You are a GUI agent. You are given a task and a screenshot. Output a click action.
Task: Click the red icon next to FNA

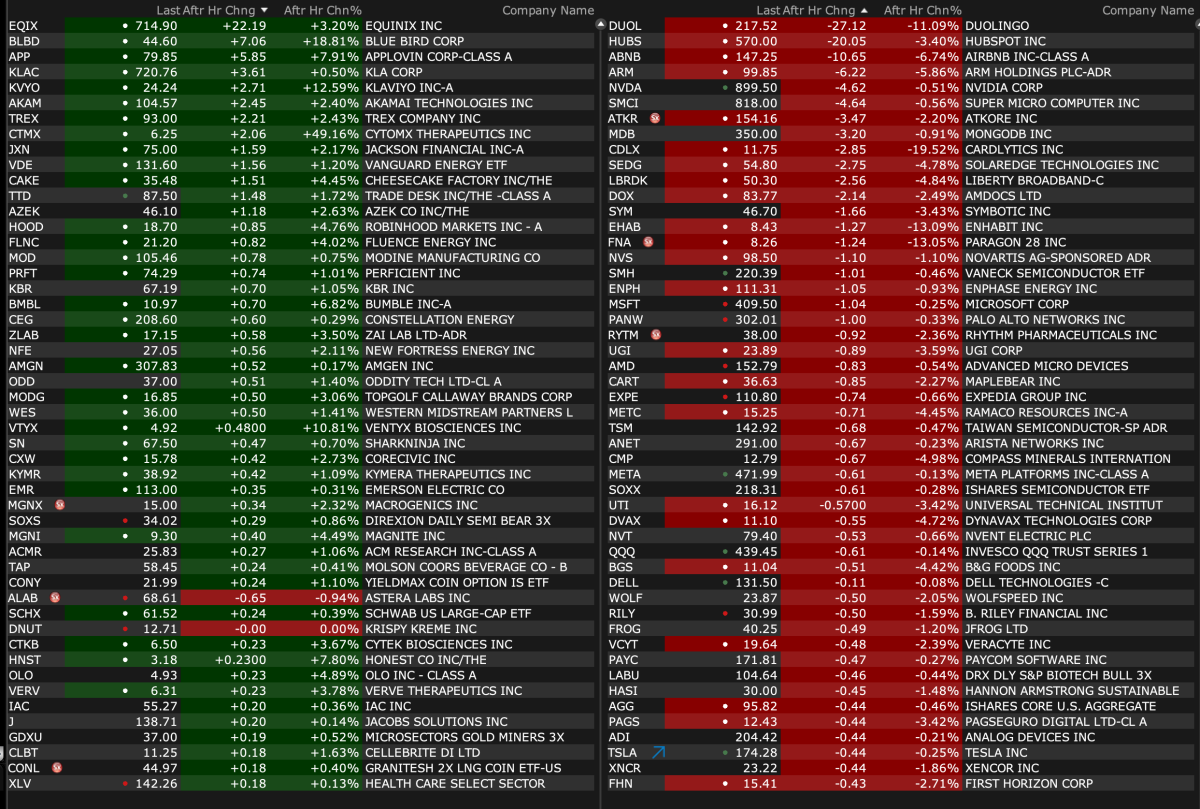648,242
